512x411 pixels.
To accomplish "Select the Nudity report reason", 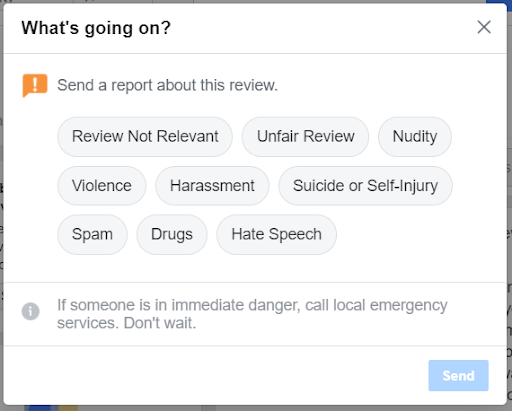I will (x=415, y=136).
